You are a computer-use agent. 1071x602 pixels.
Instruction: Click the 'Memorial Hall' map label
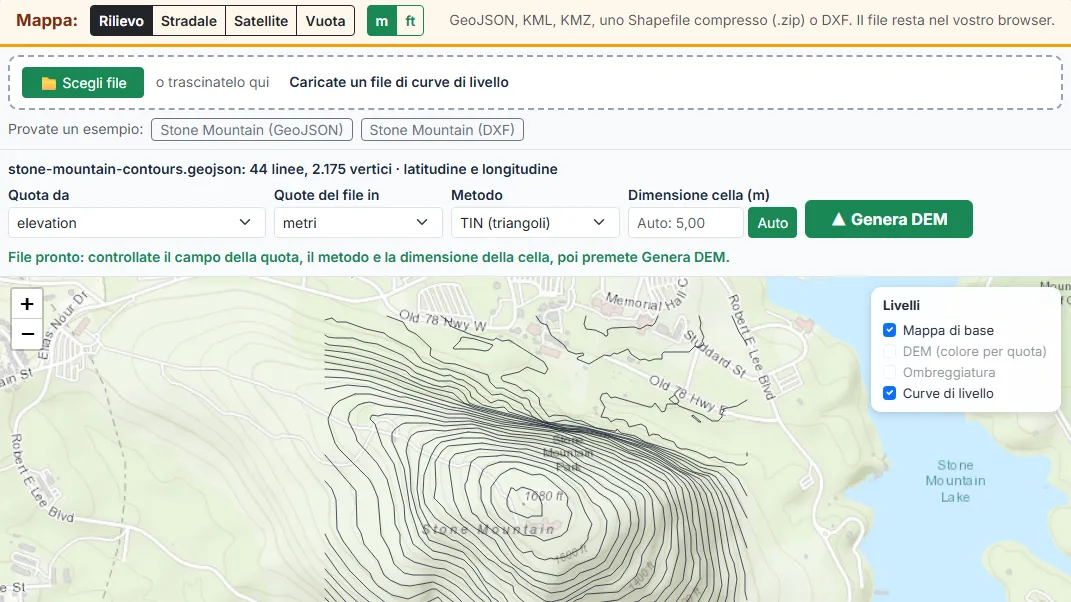647,297
